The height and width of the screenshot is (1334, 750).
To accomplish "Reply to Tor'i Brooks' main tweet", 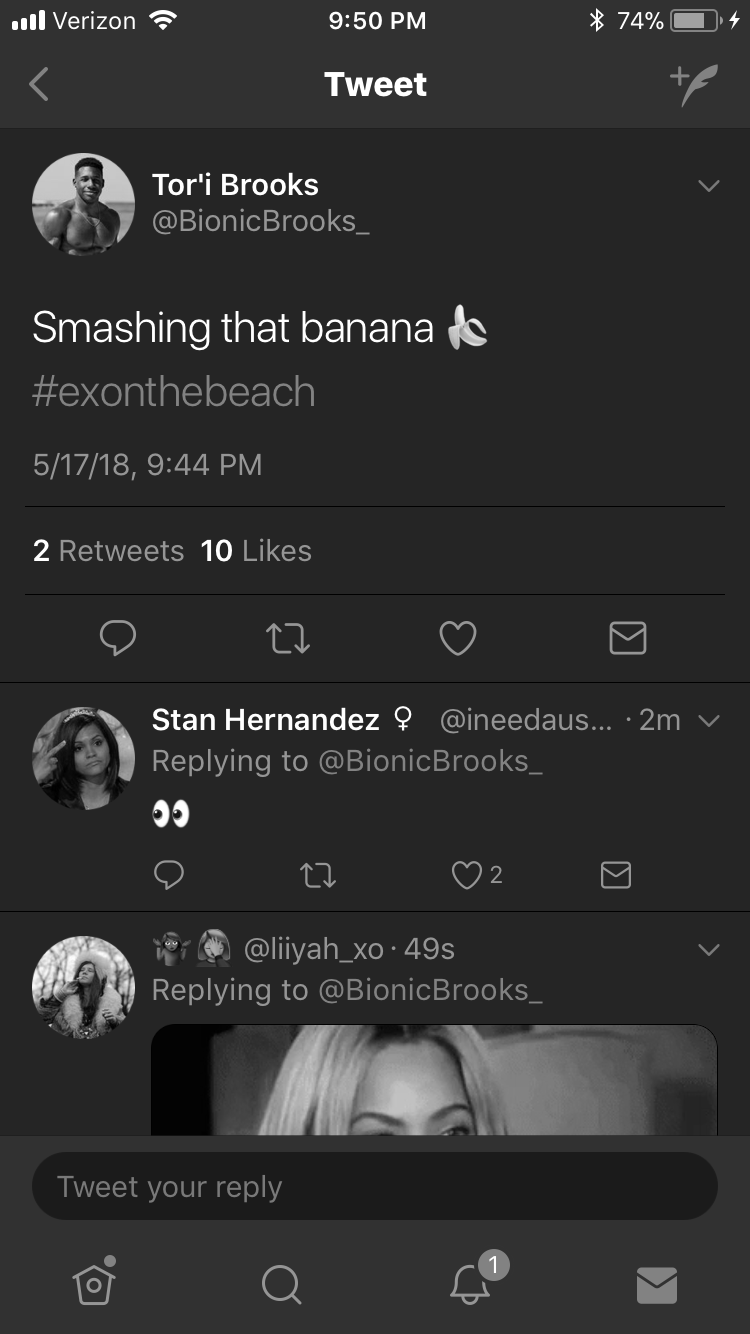I will (x=118, y=638).
